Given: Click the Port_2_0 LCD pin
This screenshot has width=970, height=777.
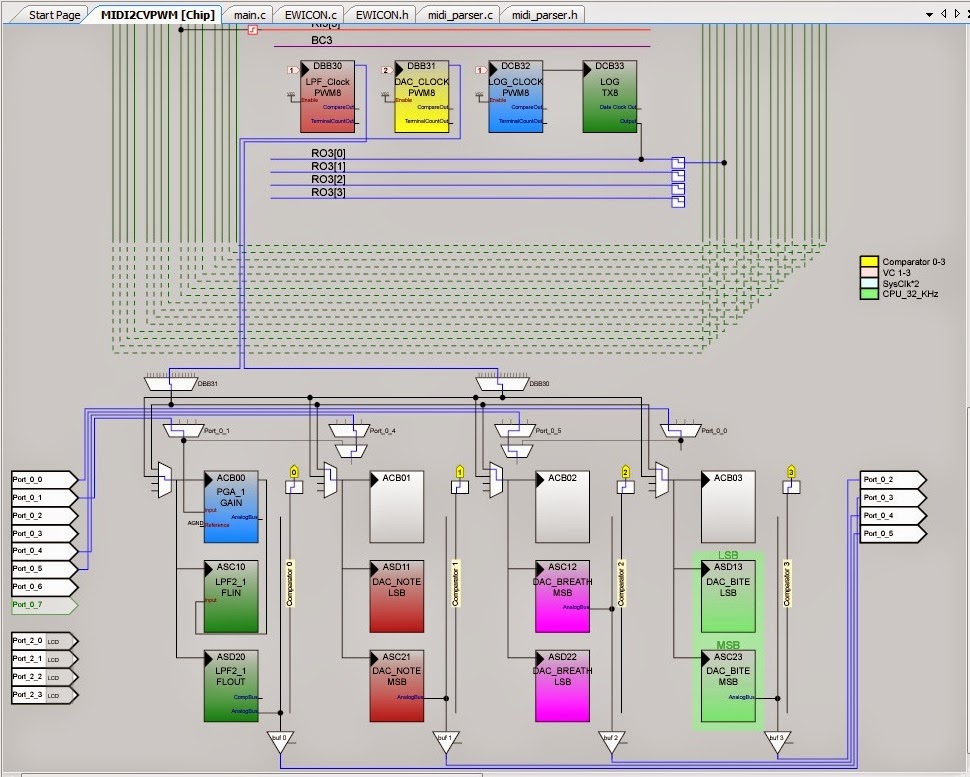Looking at the screenshot, I should (x=45, y=641).
